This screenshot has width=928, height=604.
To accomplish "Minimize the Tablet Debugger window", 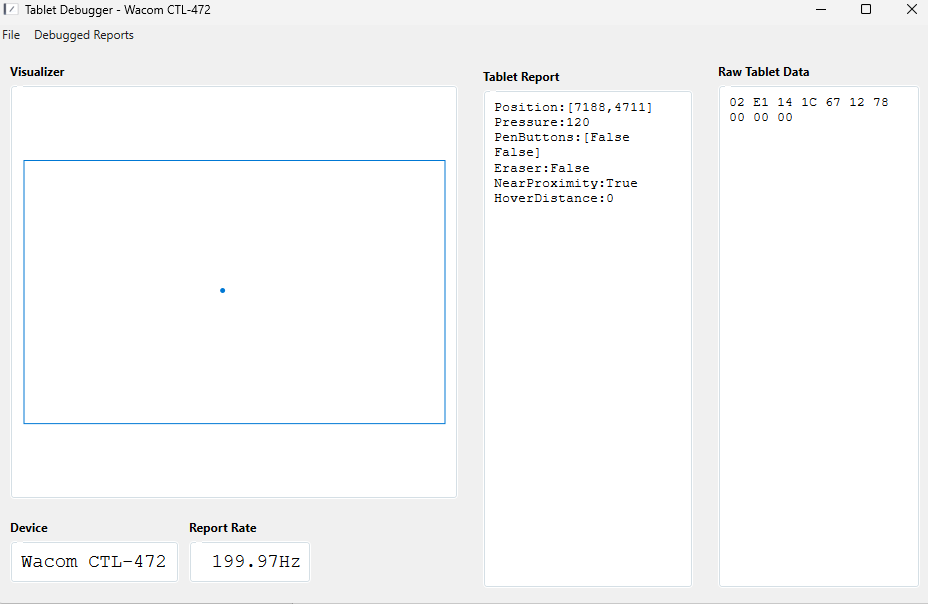I will [x=820, y=9].
